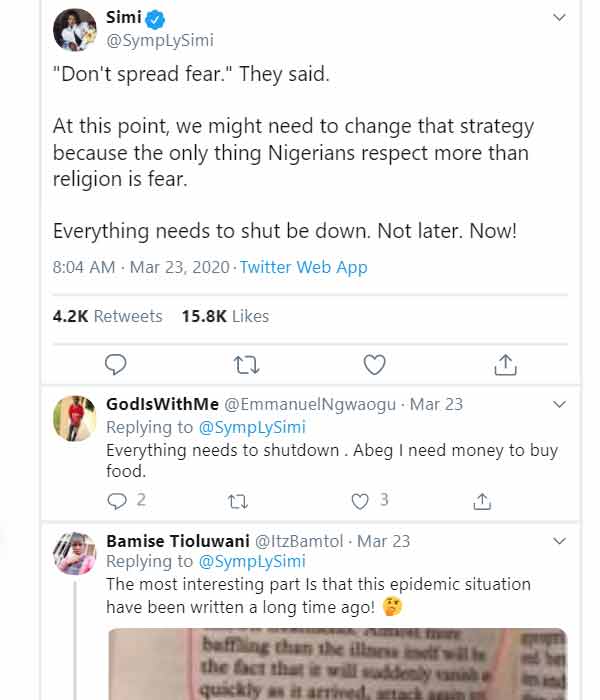The height and width of the screenshot is (700, 600).
Task: Open the Twitter Web App link
Action: coord(304,267)
